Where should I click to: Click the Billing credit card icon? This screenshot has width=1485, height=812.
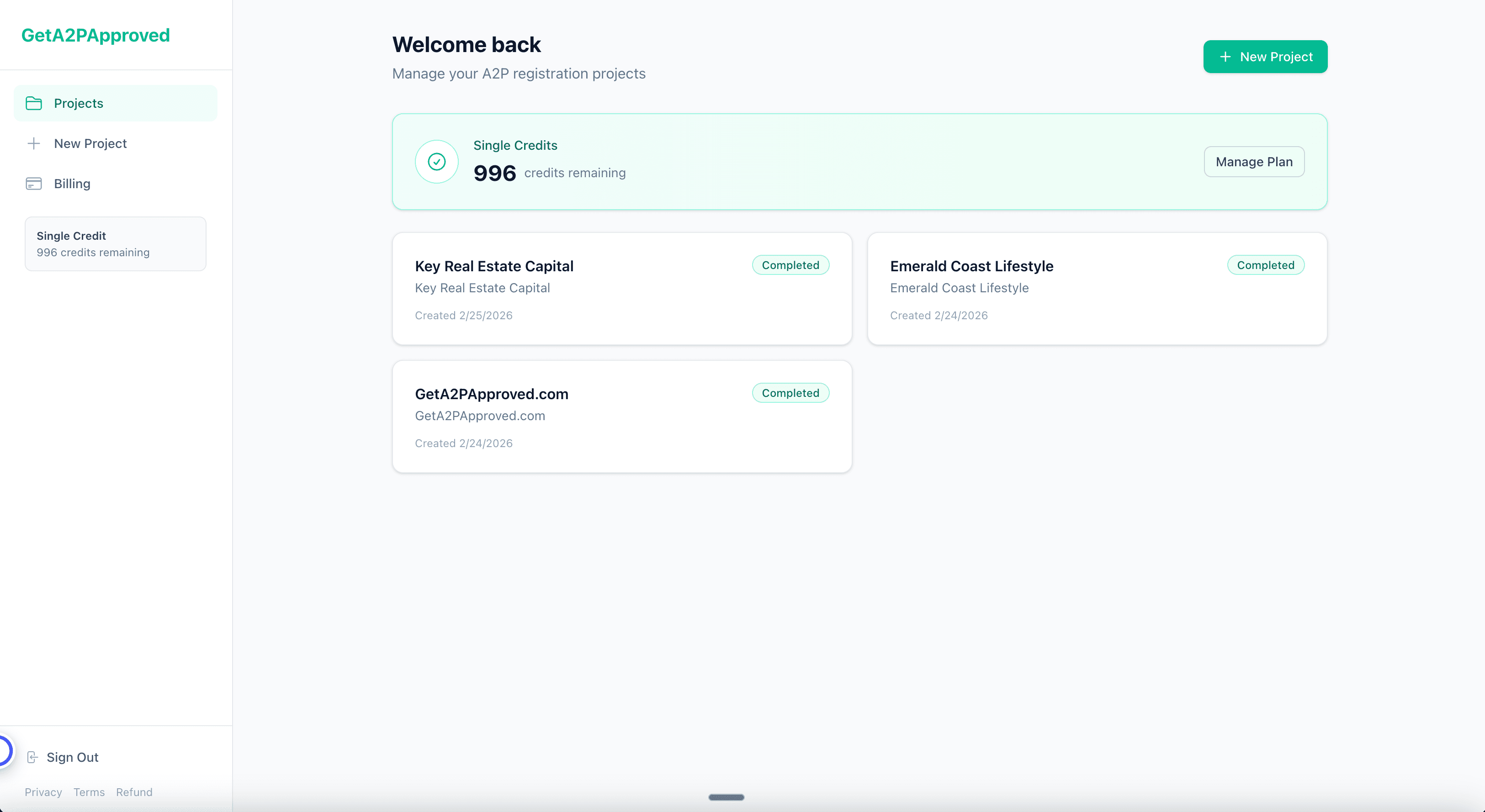point(34,184)
